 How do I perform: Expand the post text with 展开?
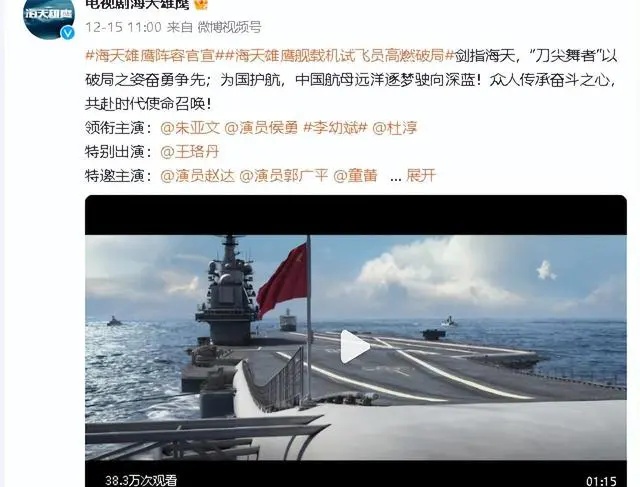tap(421, 176)
